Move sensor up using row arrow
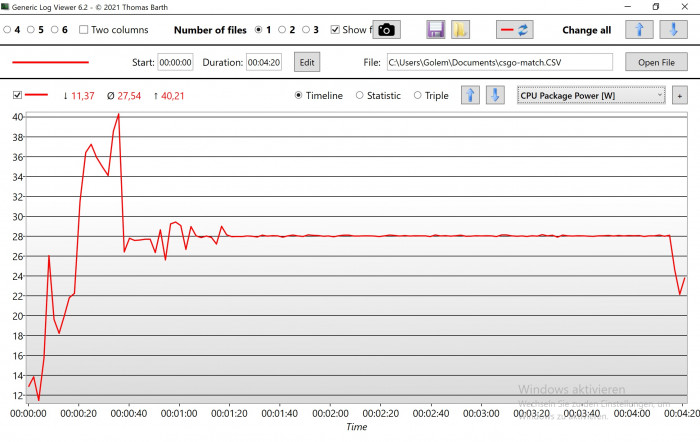 tap(469, 96)
